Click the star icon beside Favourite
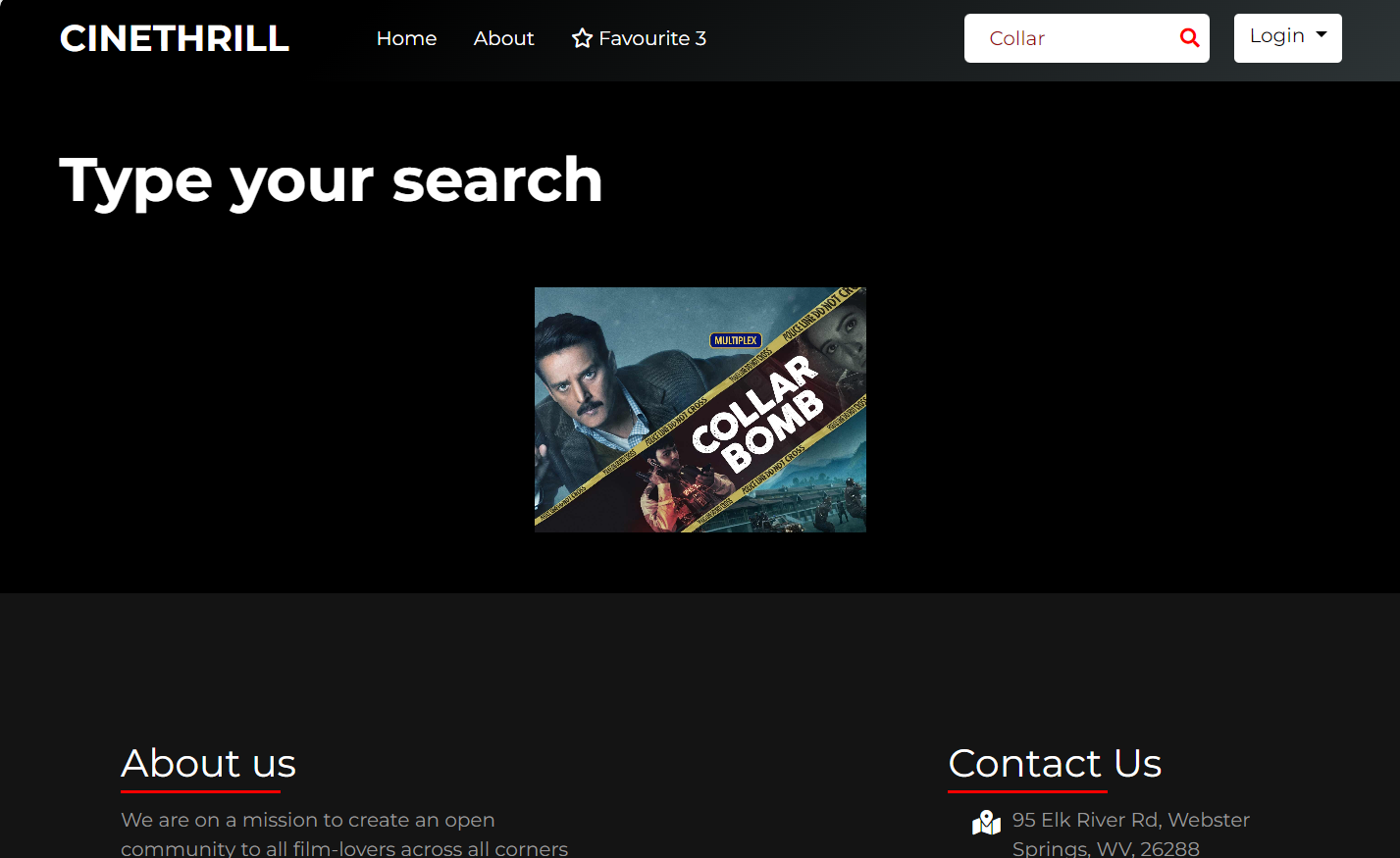The width and height of the screenshot is (1400, 858). point(582,38)
